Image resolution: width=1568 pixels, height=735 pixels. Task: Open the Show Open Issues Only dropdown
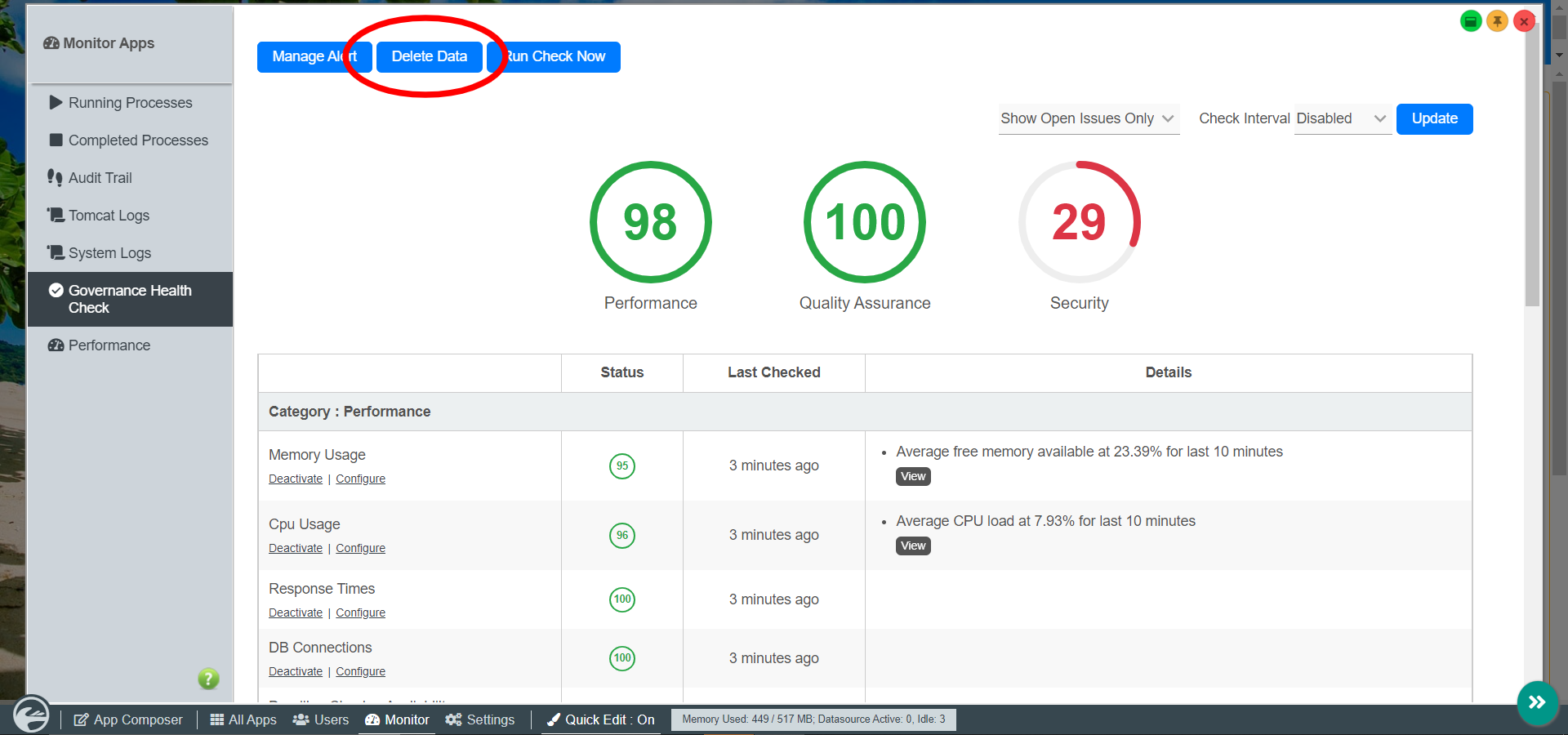pyautogui.click(x=1087, y=119)
